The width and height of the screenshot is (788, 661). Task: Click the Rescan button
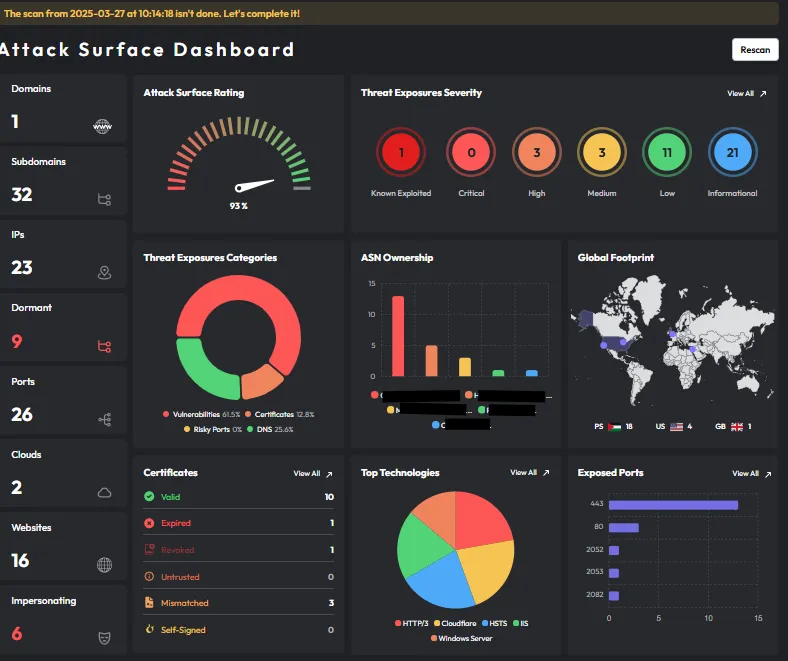coord(754,50)
